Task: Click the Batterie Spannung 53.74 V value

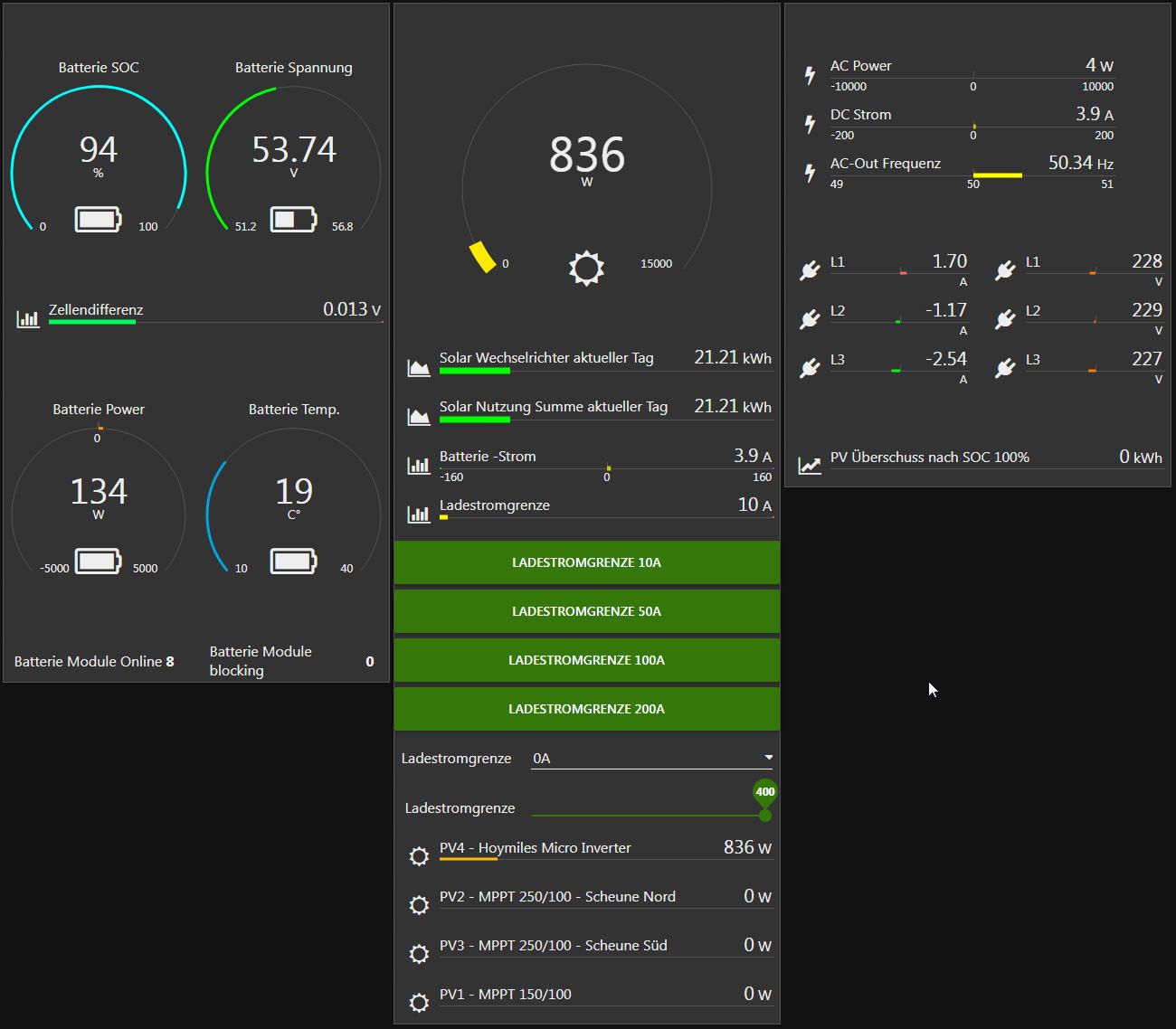Action: pos(293,149)
